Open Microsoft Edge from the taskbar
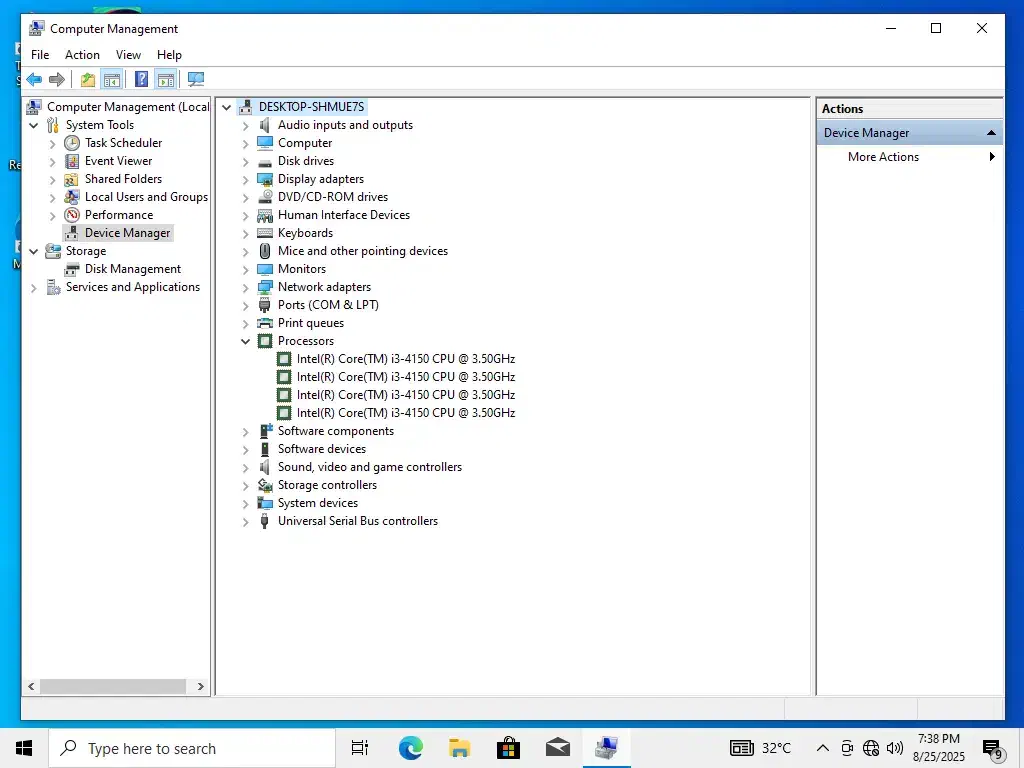Image resolution: width=1024 pixels, height=768 pixels. [410, 748]
